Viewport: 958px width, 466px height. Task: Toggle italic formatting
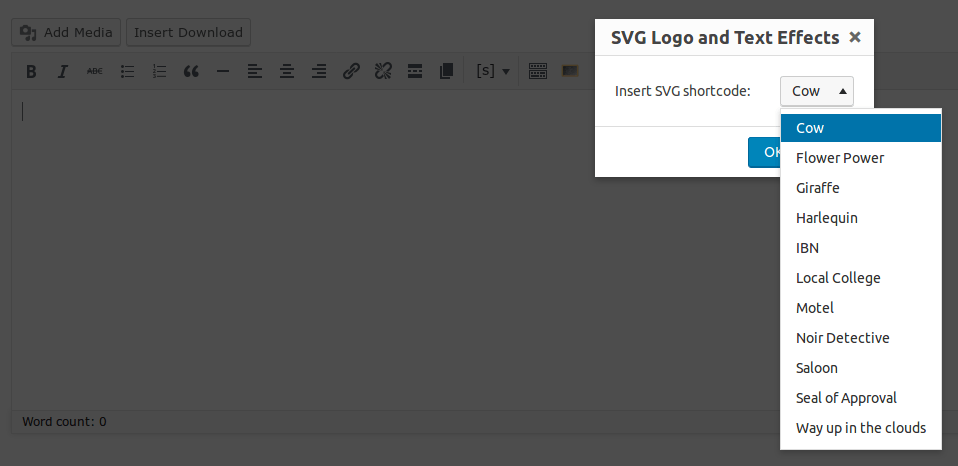[62, 72]
